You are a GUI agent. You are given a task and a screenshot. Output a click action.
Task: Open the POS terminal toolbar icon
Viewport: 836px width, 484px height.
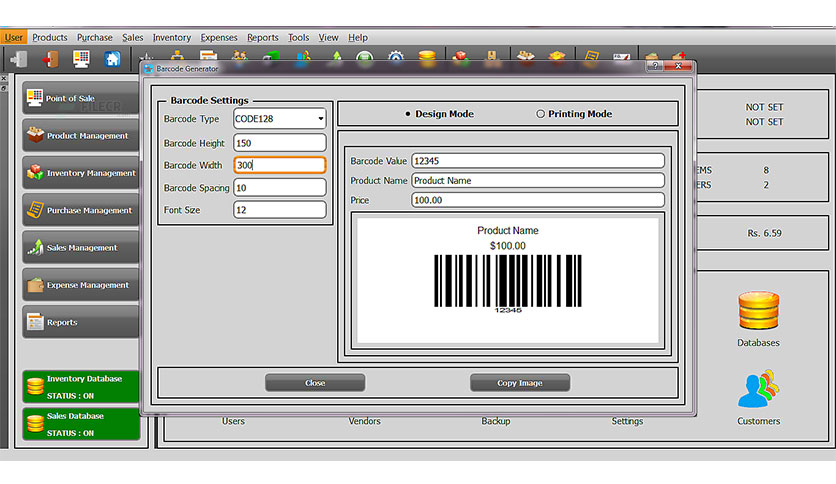81,59
